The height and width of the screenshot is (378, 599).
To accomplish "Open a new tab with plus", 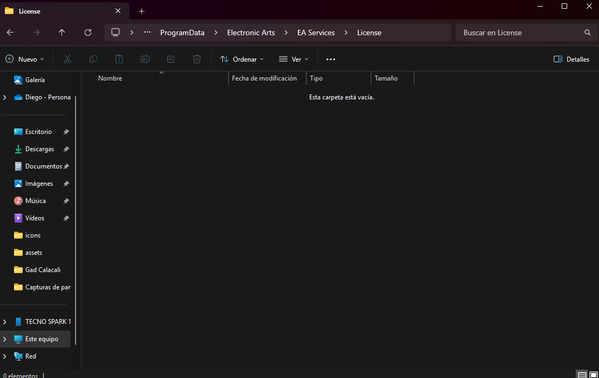I will (x=142, y=11).
